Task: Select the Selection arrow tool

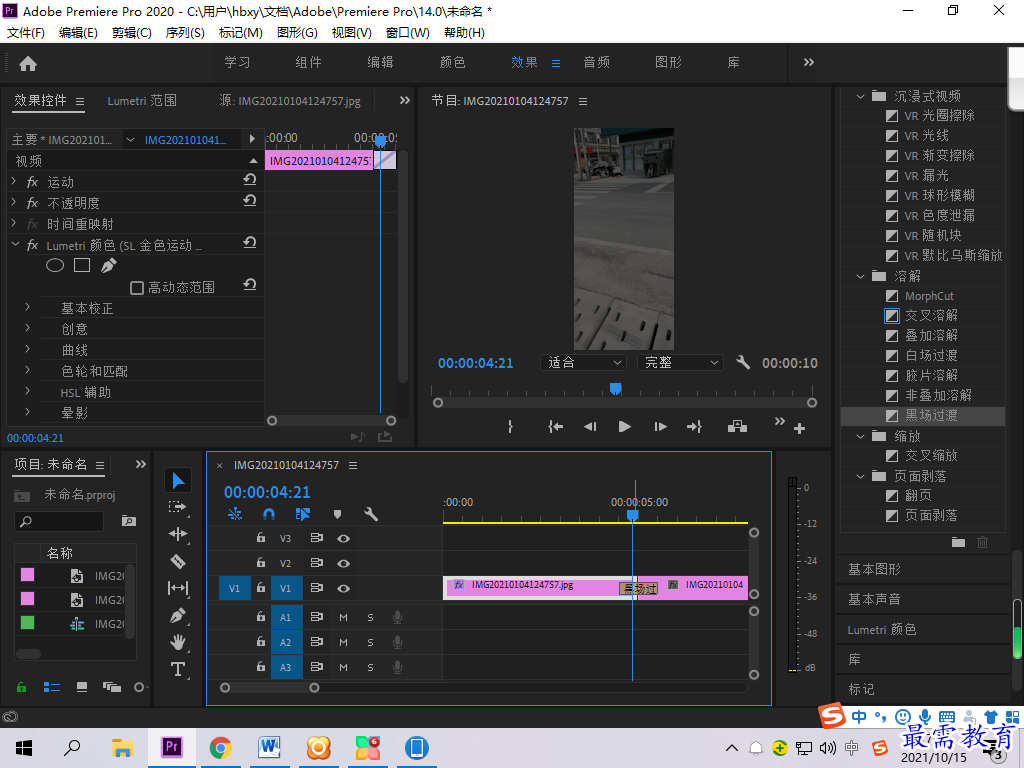Action: [x=178, y=481]
